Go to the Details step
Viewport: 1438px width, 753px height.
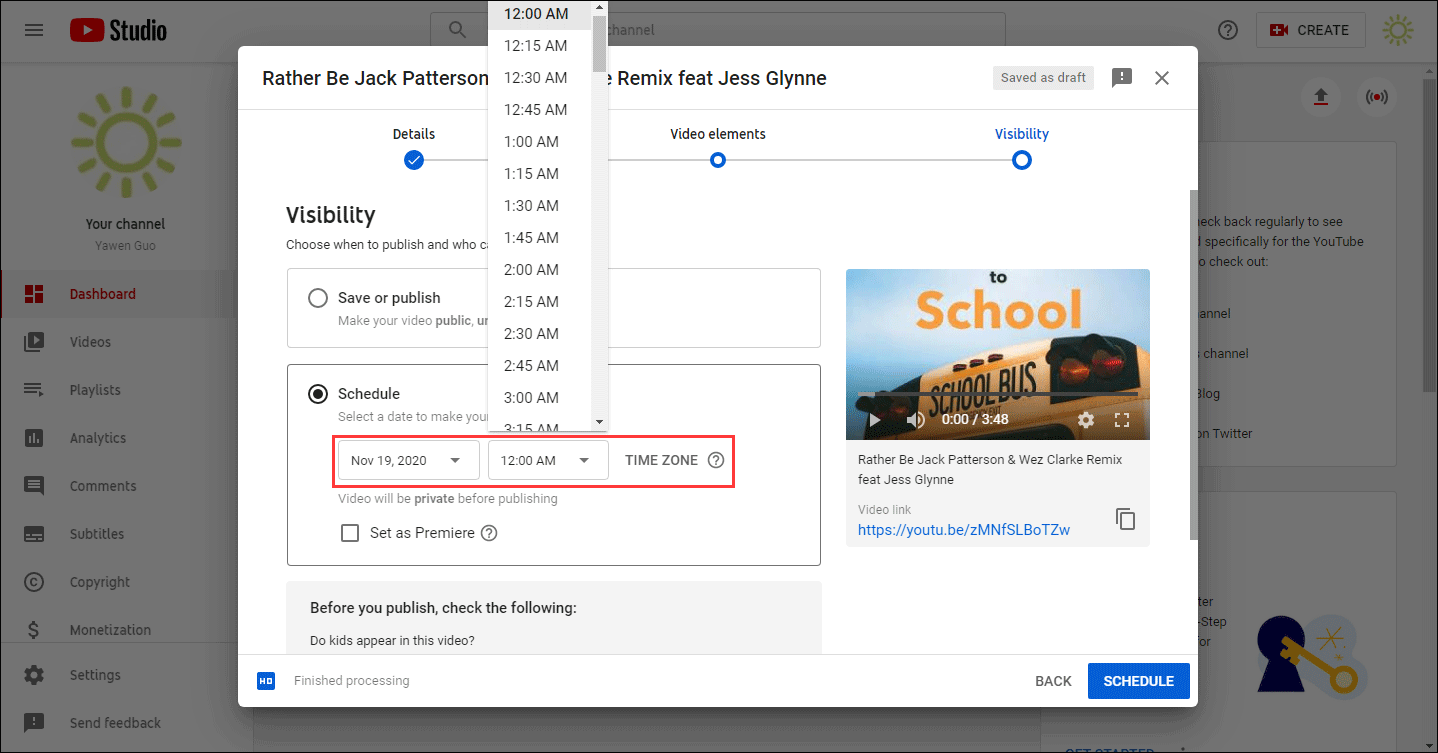coord(414,147)
